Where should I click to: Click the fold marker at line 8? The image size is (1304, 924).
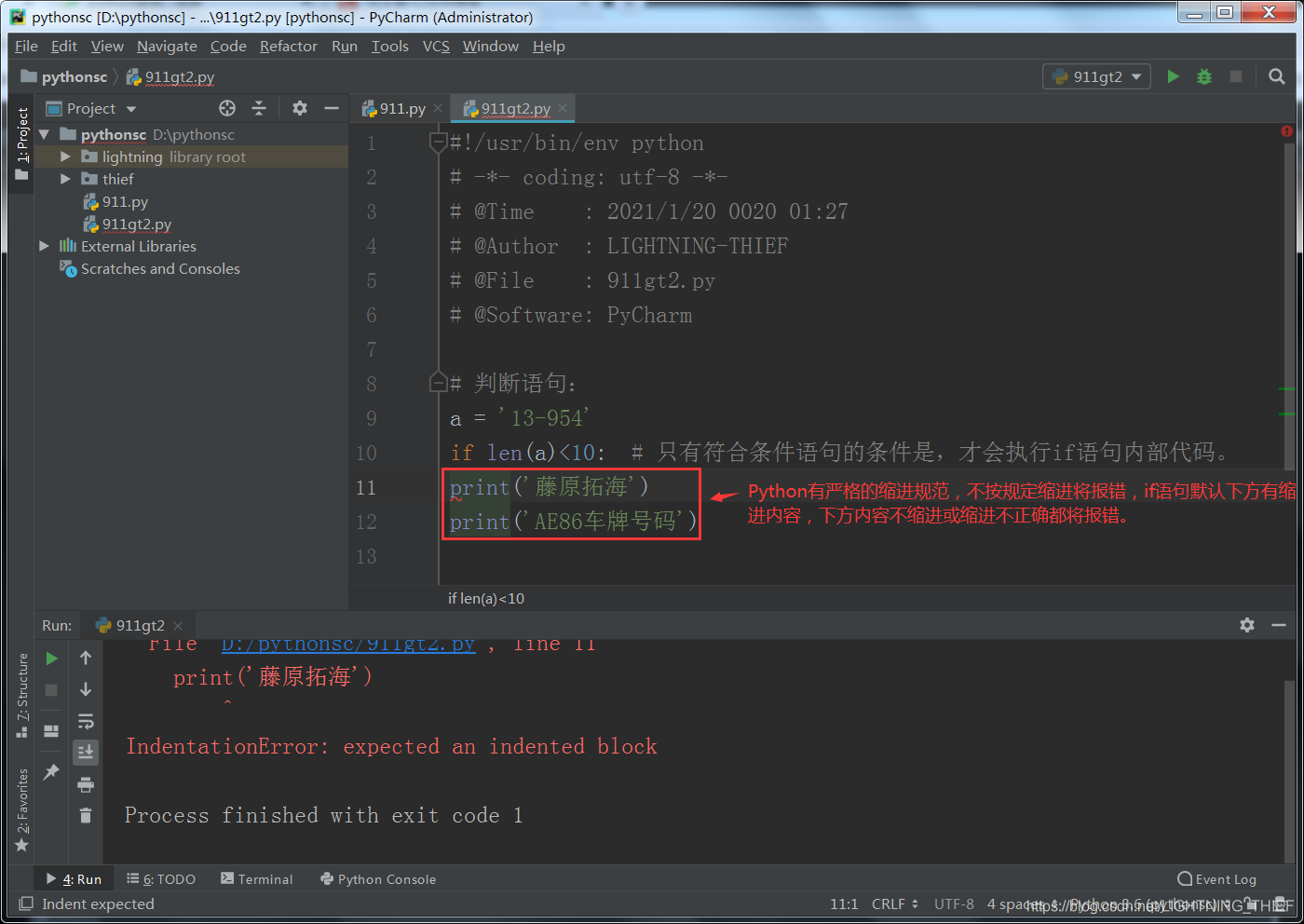(438, 382)
